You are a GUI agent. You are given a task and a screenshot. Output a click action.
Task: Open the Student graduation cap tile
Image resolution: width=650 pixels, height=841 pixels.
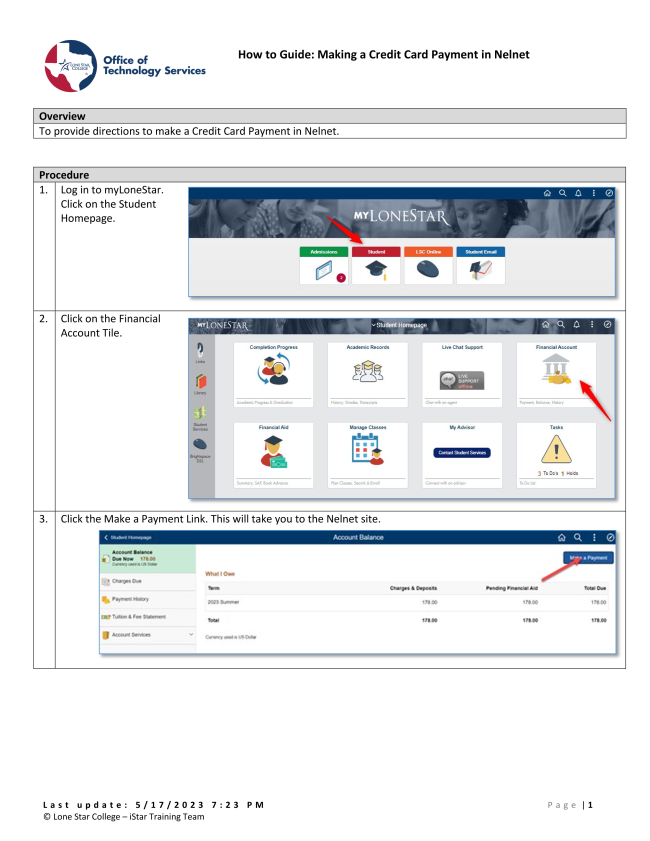point(376,265)
